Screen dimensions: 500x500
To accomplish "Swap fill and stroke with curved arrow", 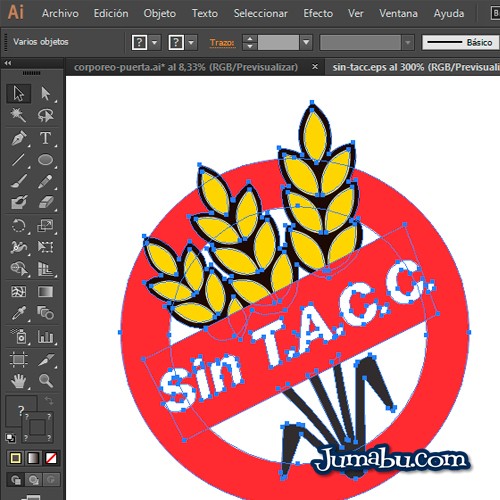I will [49, 400].
